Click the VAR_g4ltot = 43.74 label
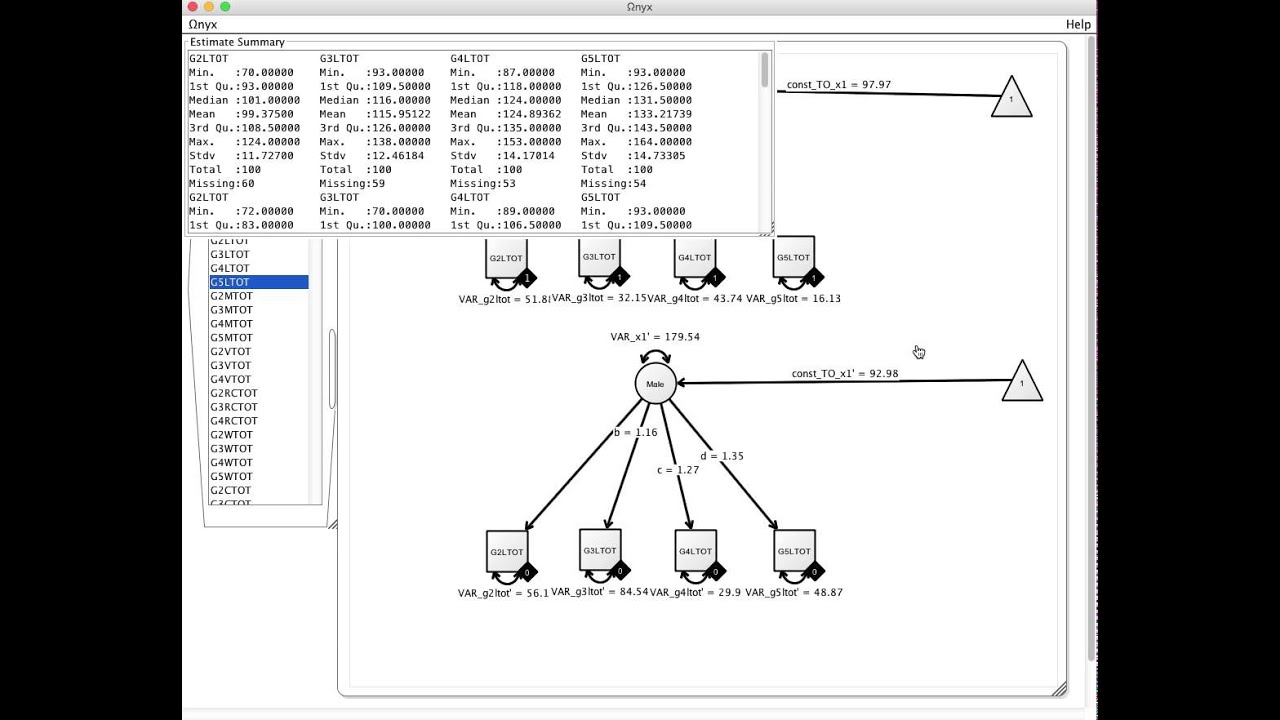The width and height of the screenshot is (1280, 720). 695,299
